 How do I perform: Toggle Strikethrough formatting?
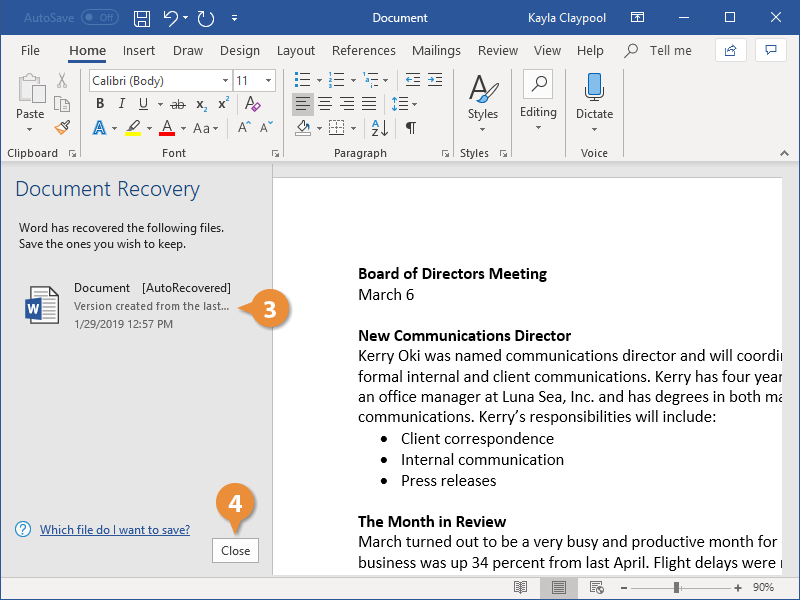178,105
